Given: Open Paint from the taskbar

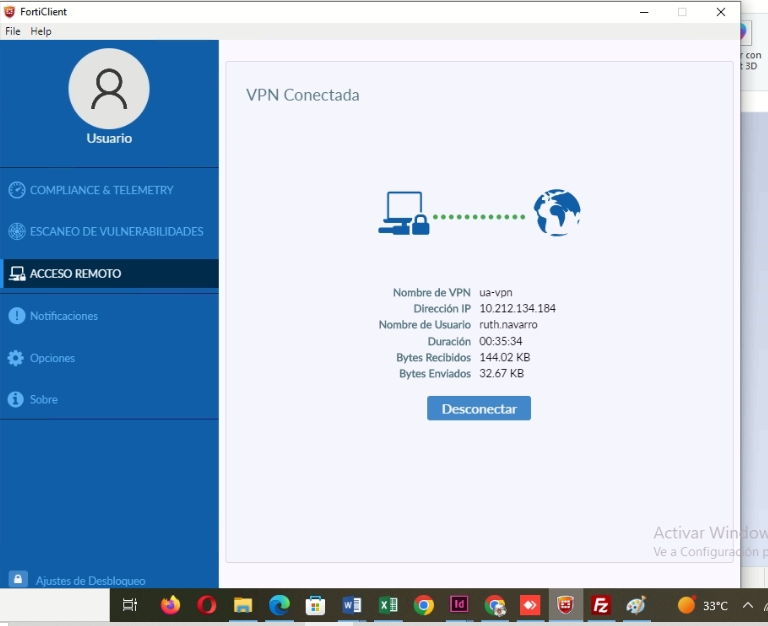Looking at the screenshot, I should point(636,605).
